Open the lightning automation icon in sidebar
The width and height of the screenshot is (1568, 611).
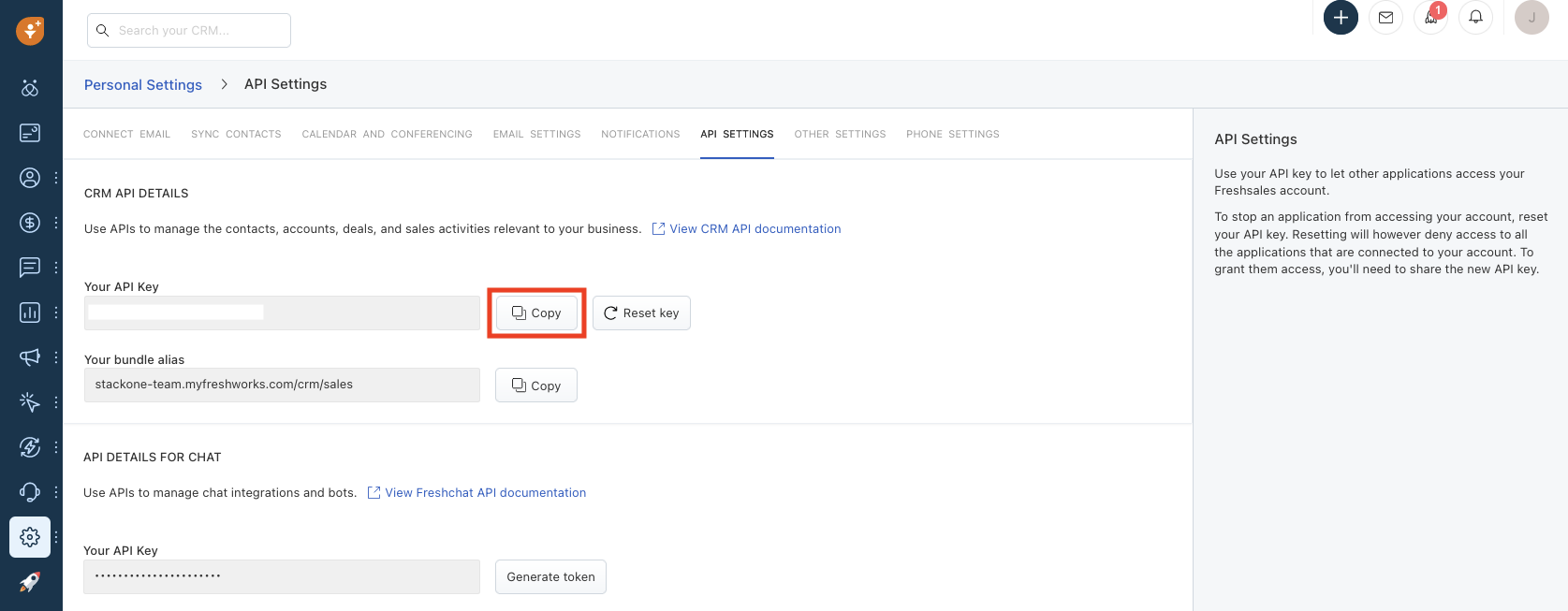click(30, 447)
